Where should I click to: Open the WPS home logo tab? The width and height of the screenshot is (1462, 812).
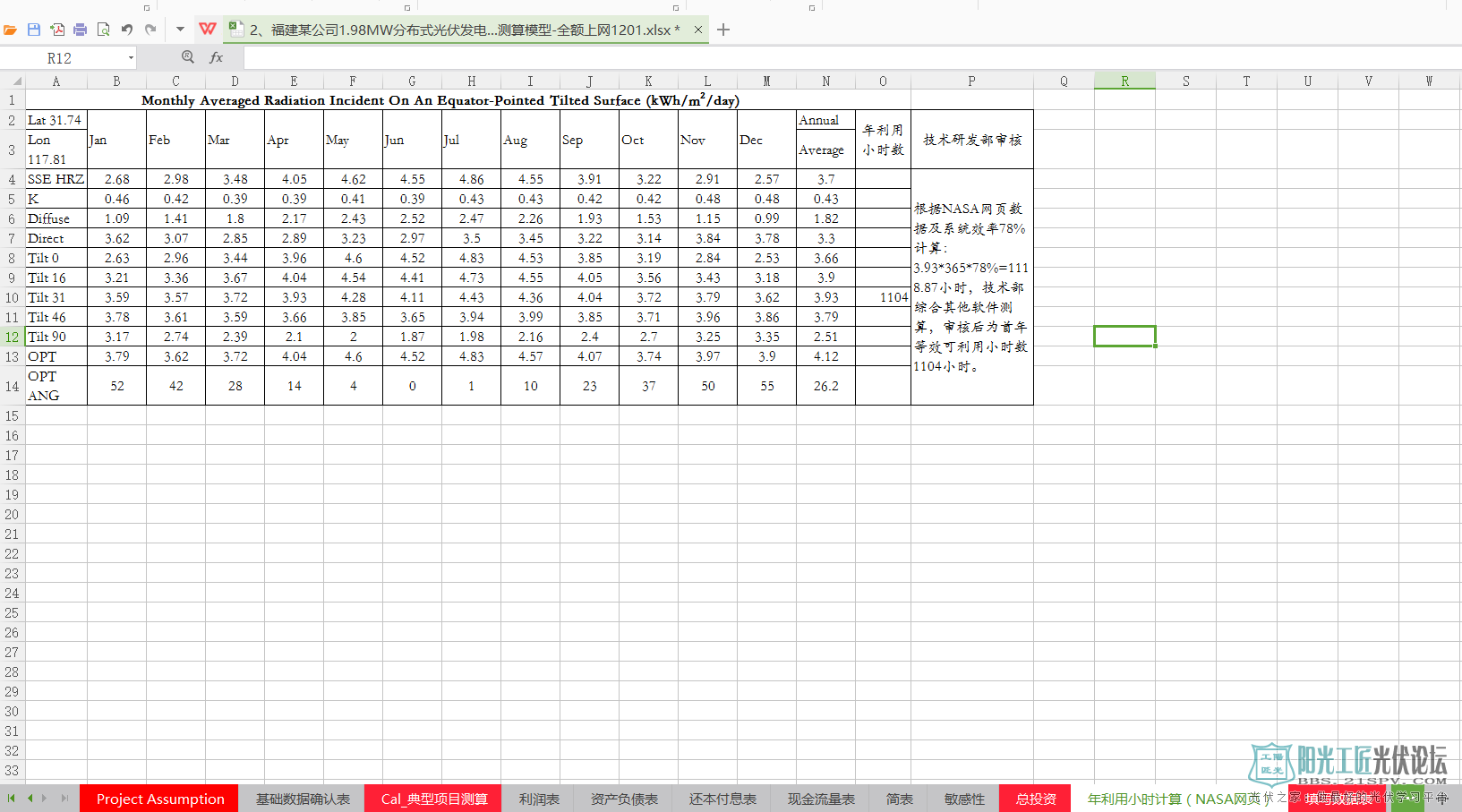tap(208, 30)
